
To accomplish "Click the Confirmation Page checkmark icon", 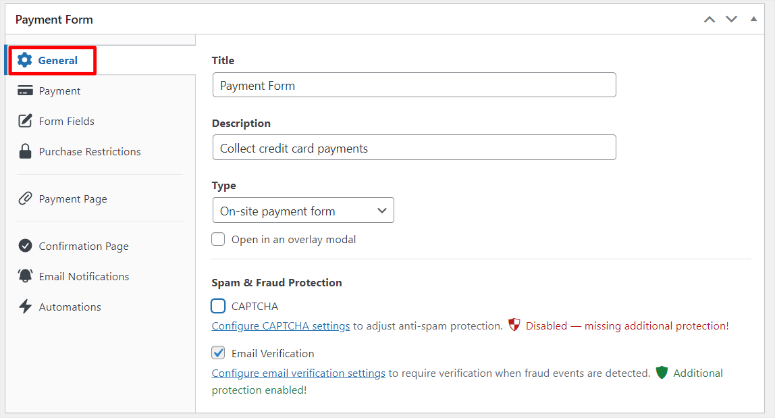I will 25,246.
